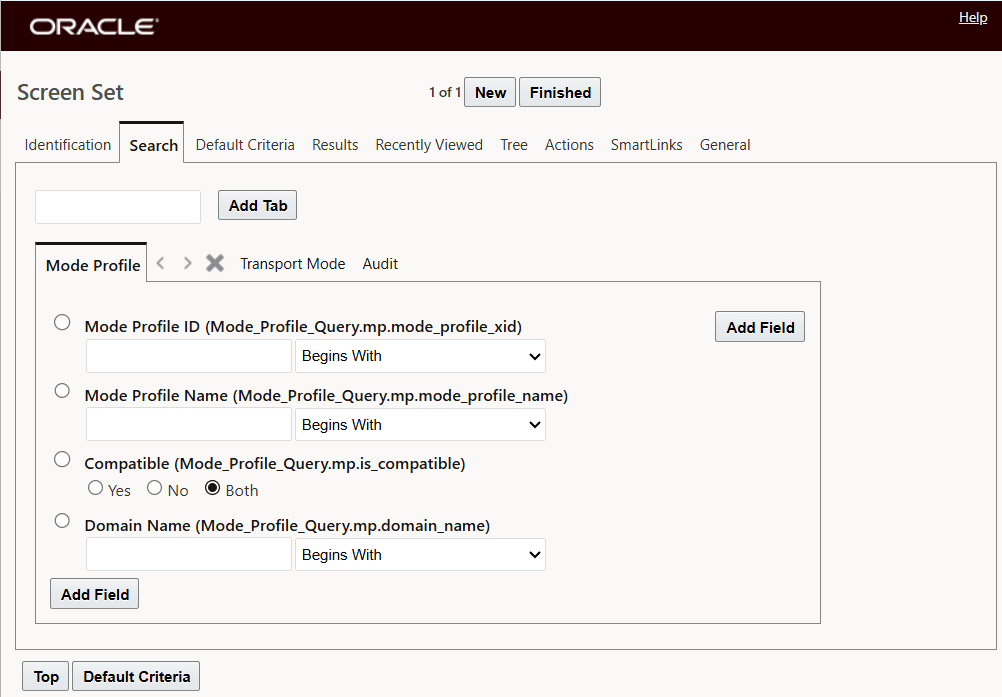This screenshot has width=1002, height=697.
Task: Select the Domain Name radio button
Action: click(62, 520)
